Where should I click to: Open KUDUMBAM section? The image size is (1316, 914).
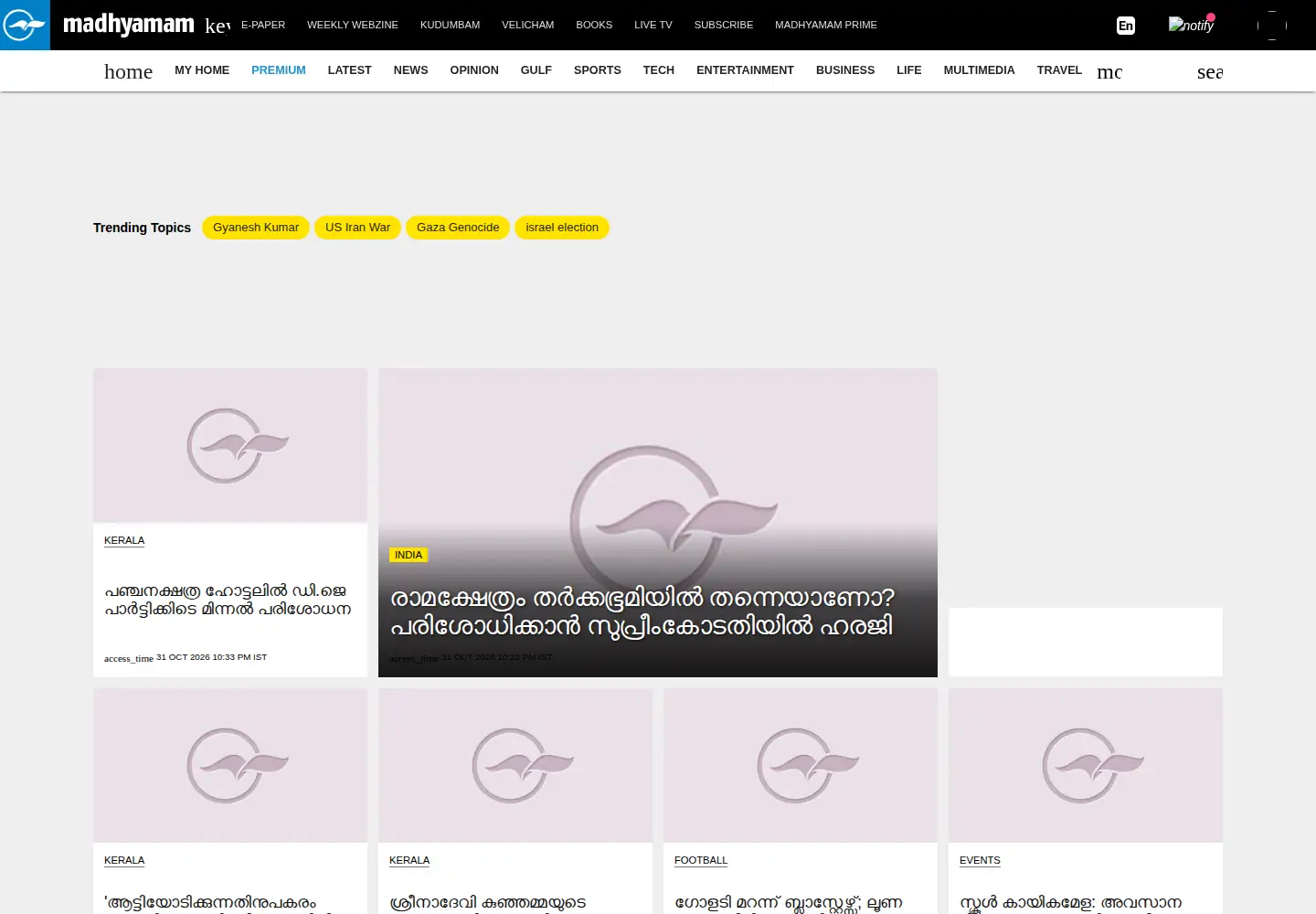click(450, 25)
